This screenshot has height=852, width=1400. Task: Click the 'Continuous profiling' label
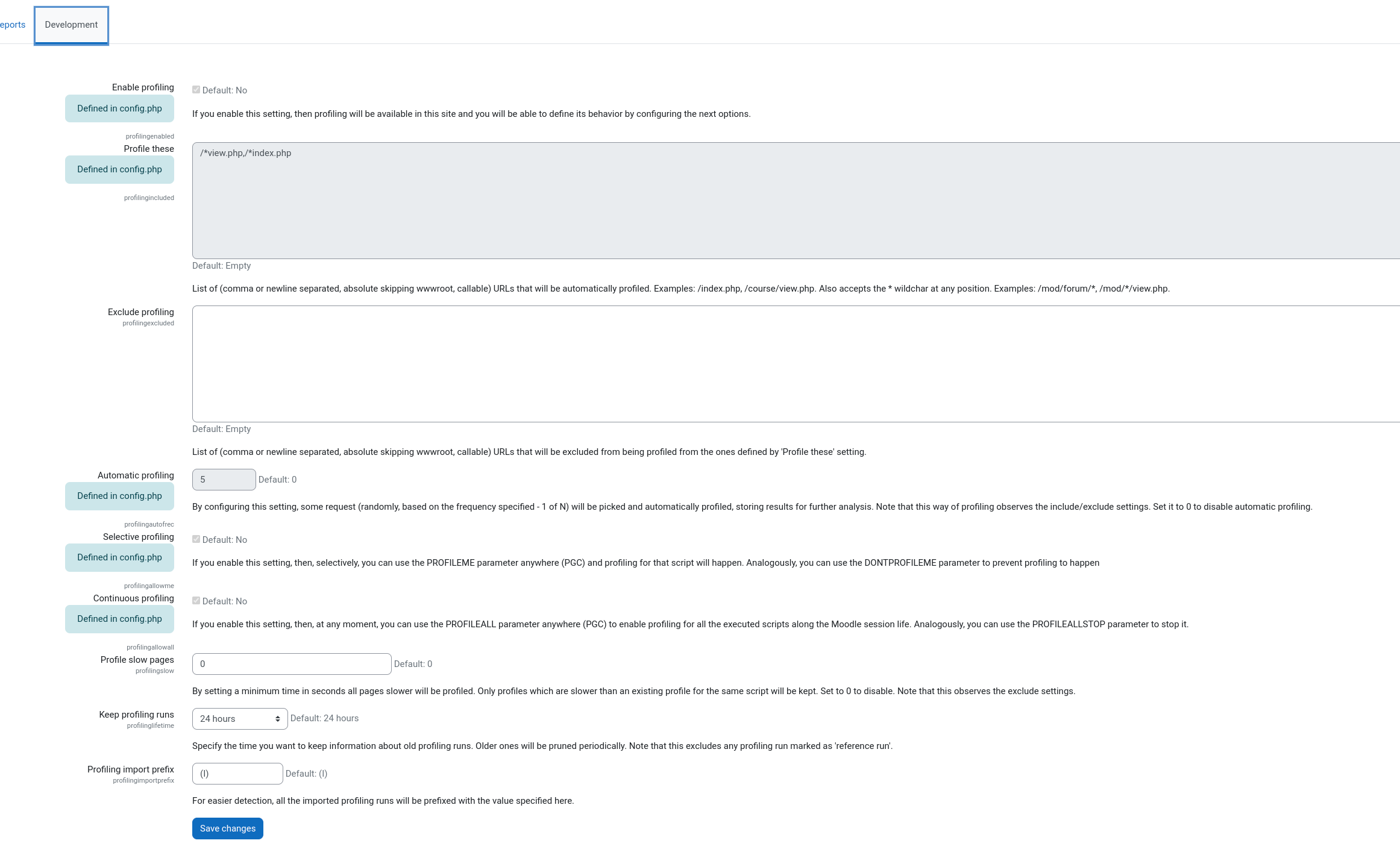(134, 598)
